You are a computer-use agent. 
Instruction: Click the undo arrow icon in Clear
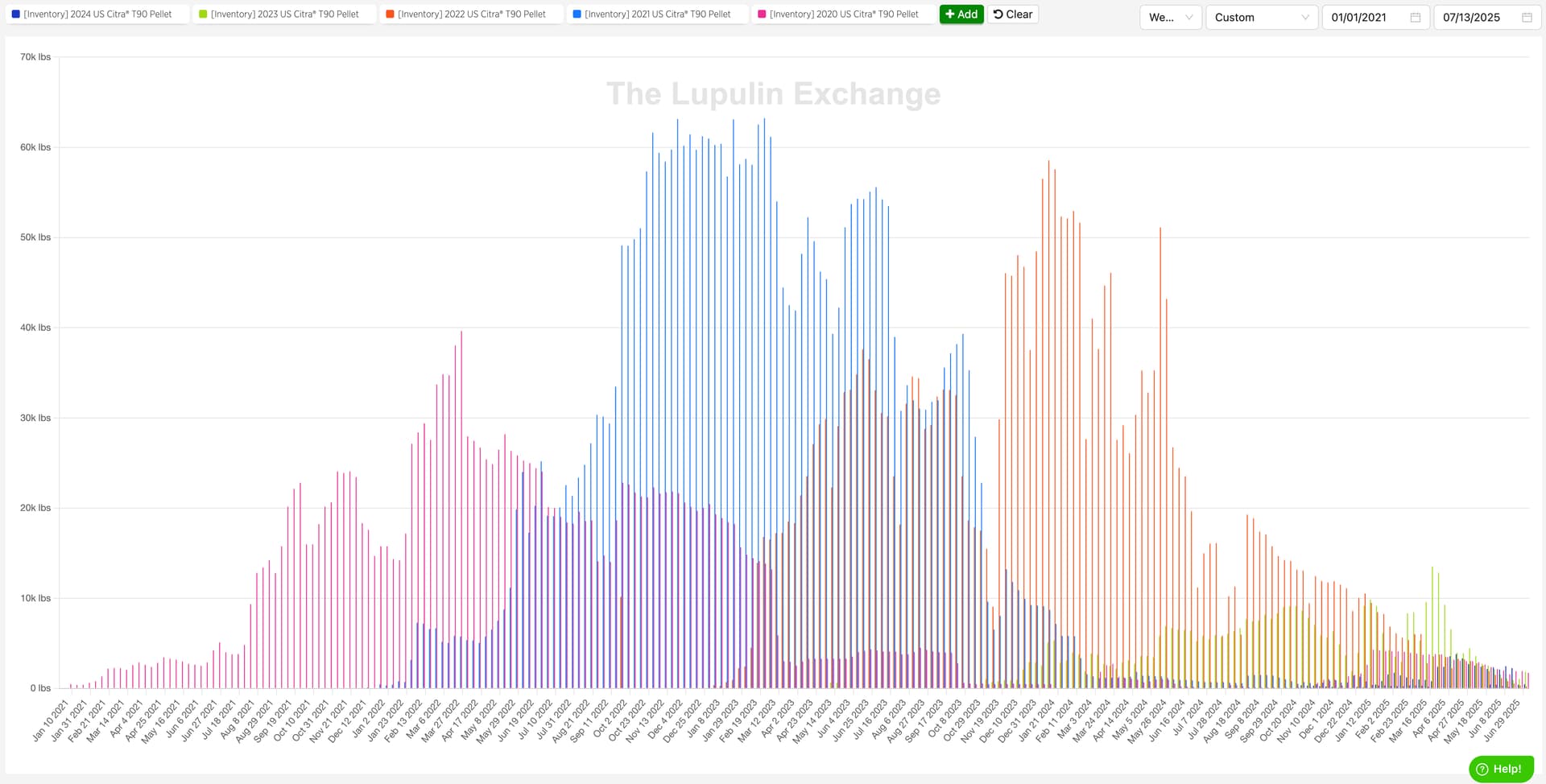coord(998,14)
